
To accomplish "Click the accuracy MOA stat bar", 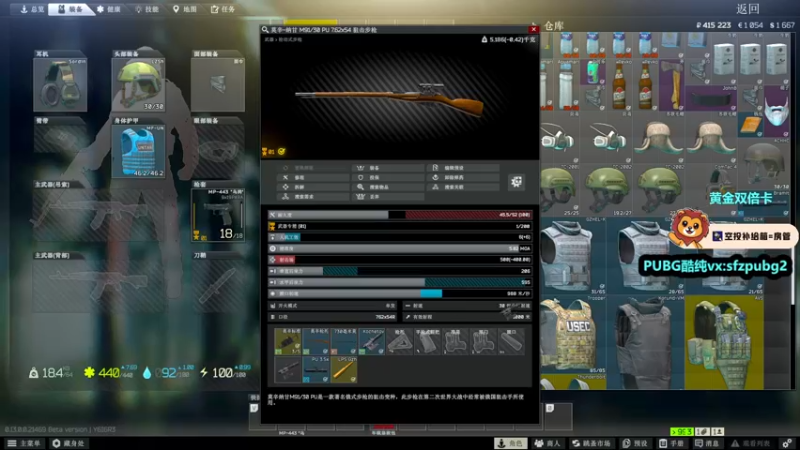I will (400, 248).
